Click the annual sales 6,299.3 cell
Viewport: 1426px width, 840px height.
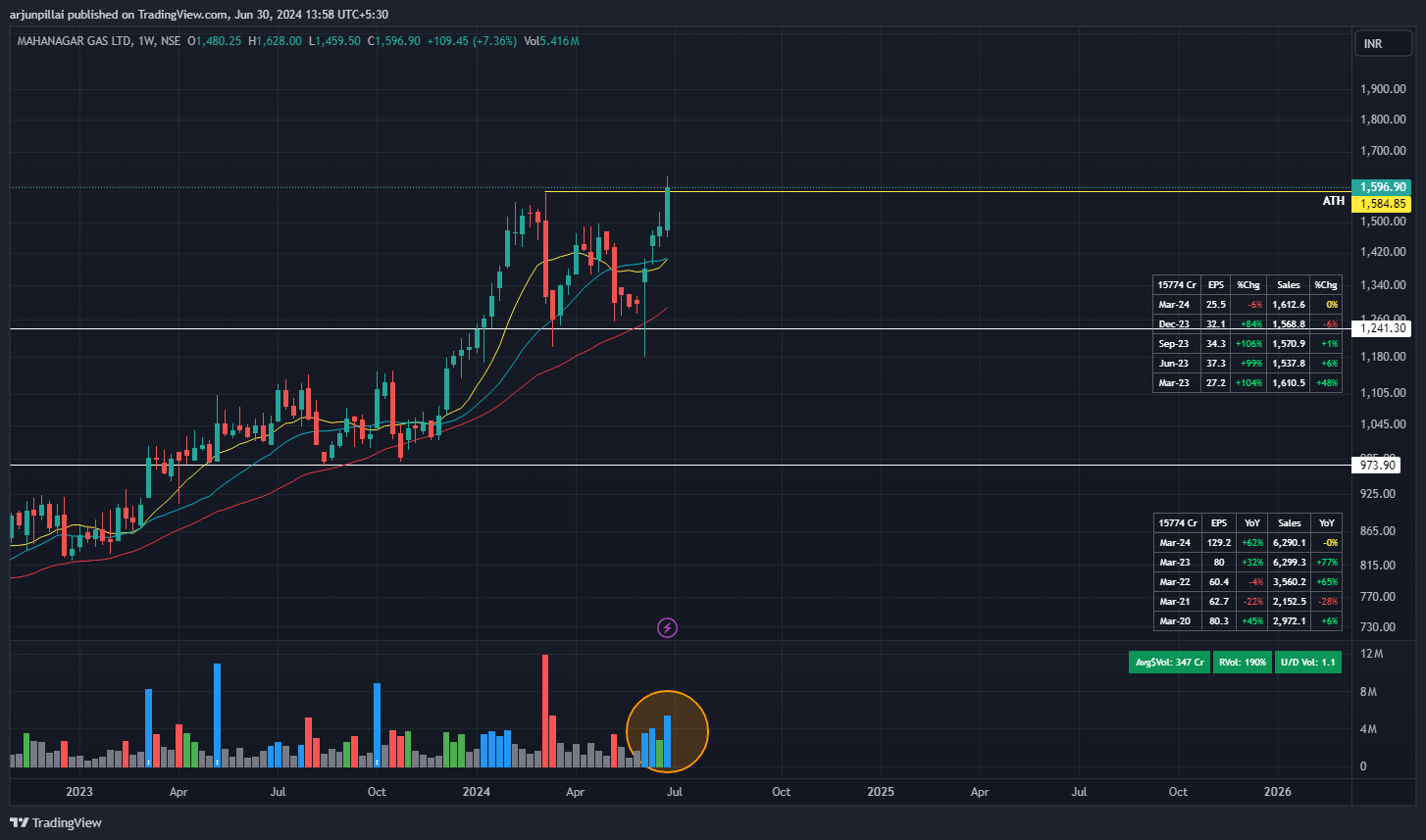tap(1290, 563)
